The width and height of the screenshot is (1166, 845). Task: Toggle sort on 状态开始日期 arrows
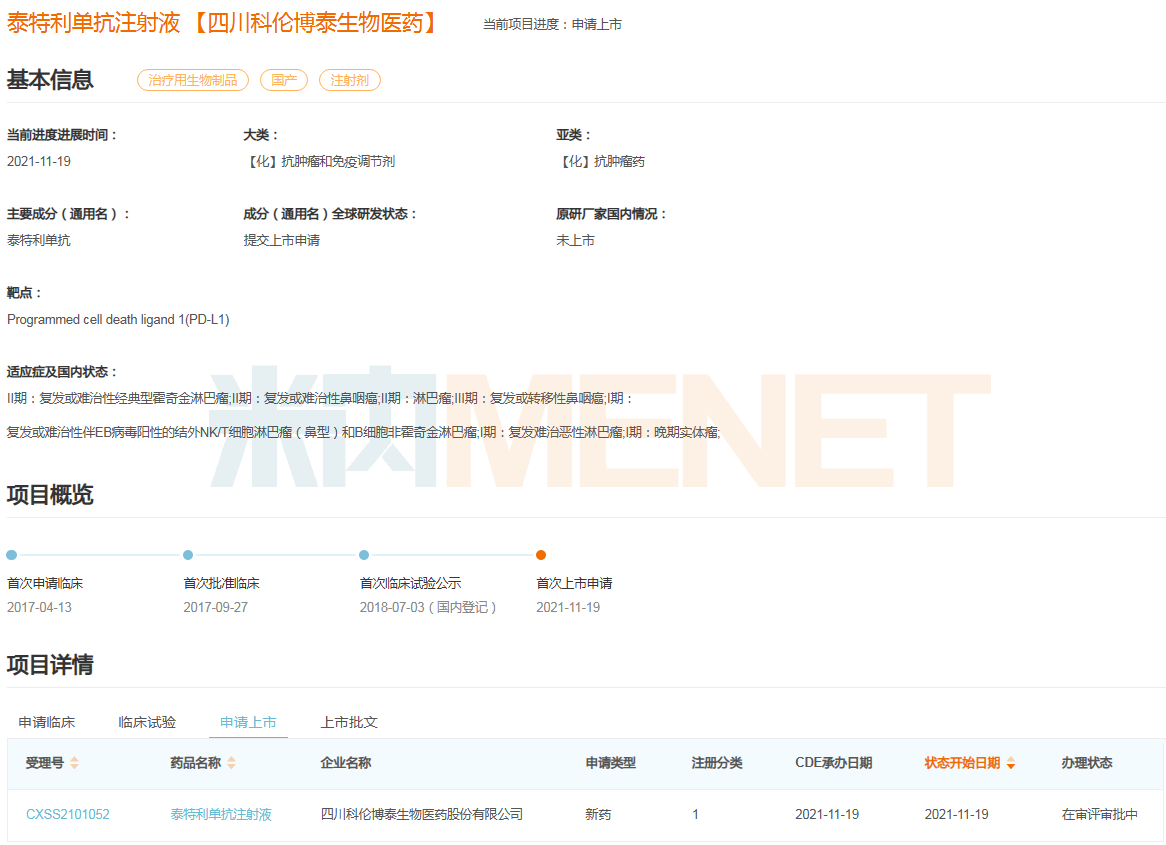(1011, 763)
